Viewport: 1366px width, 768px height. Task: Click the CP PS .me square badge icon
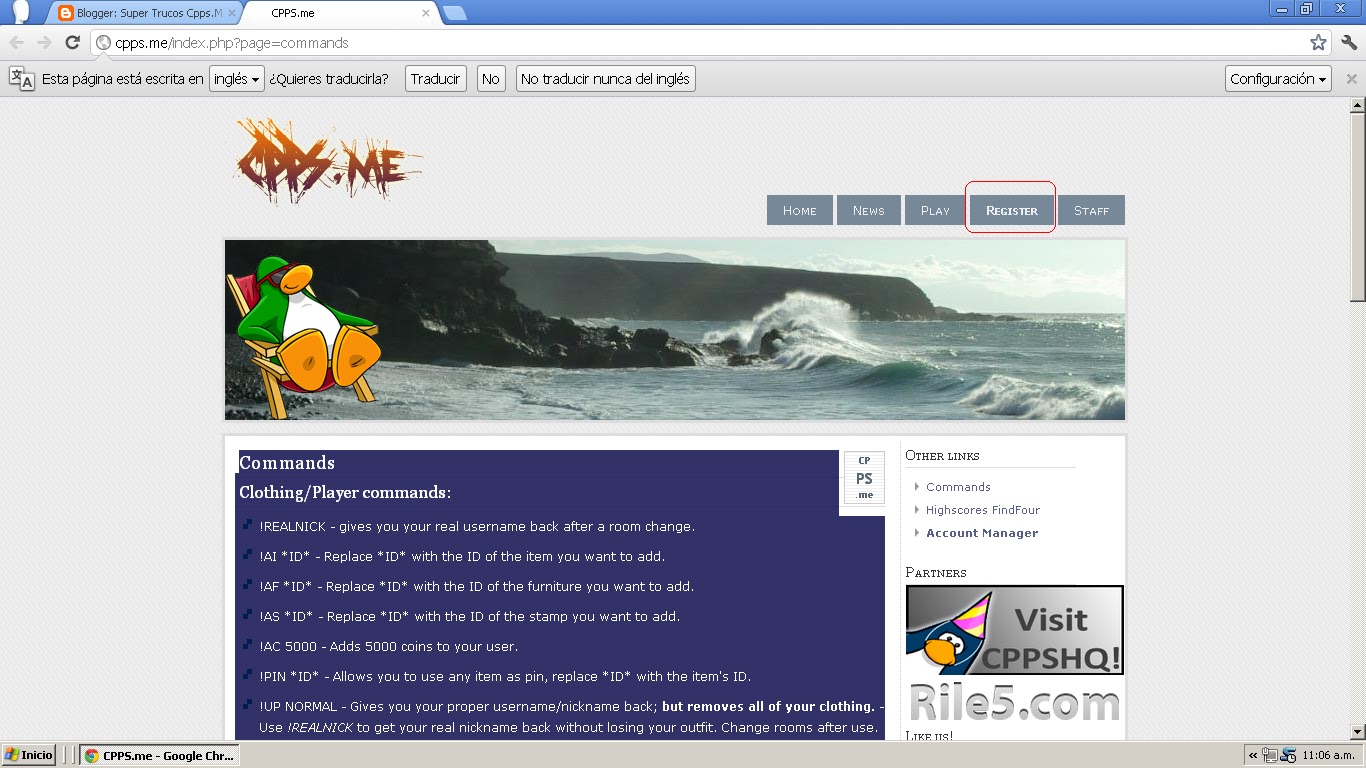(863, 477)
